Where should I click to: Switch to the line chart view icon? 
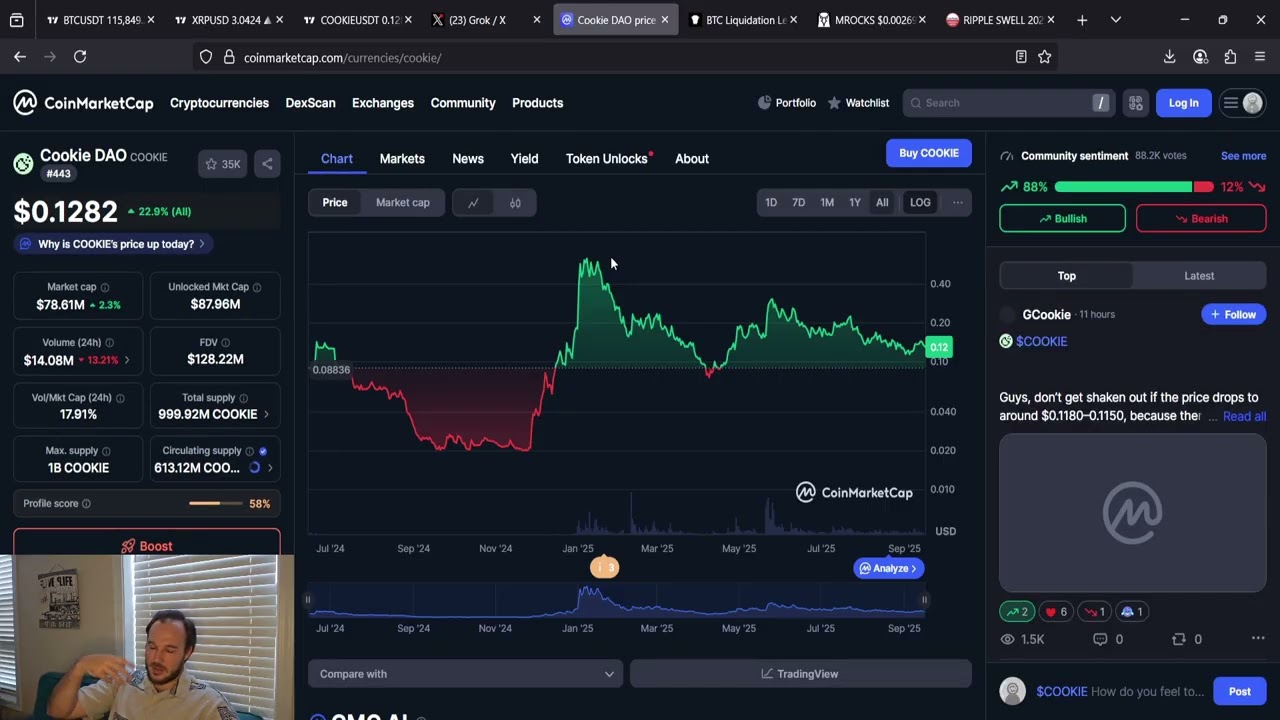[x=473, y=203]
